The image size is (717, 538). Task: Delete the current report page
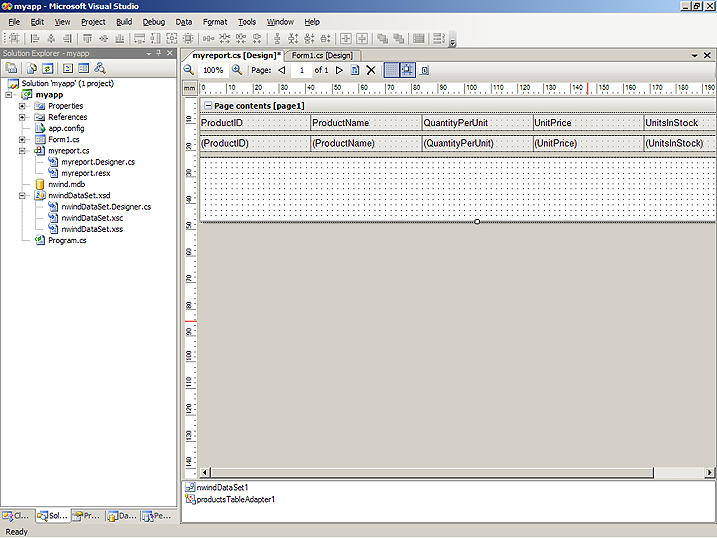click(x=371, y=70)
